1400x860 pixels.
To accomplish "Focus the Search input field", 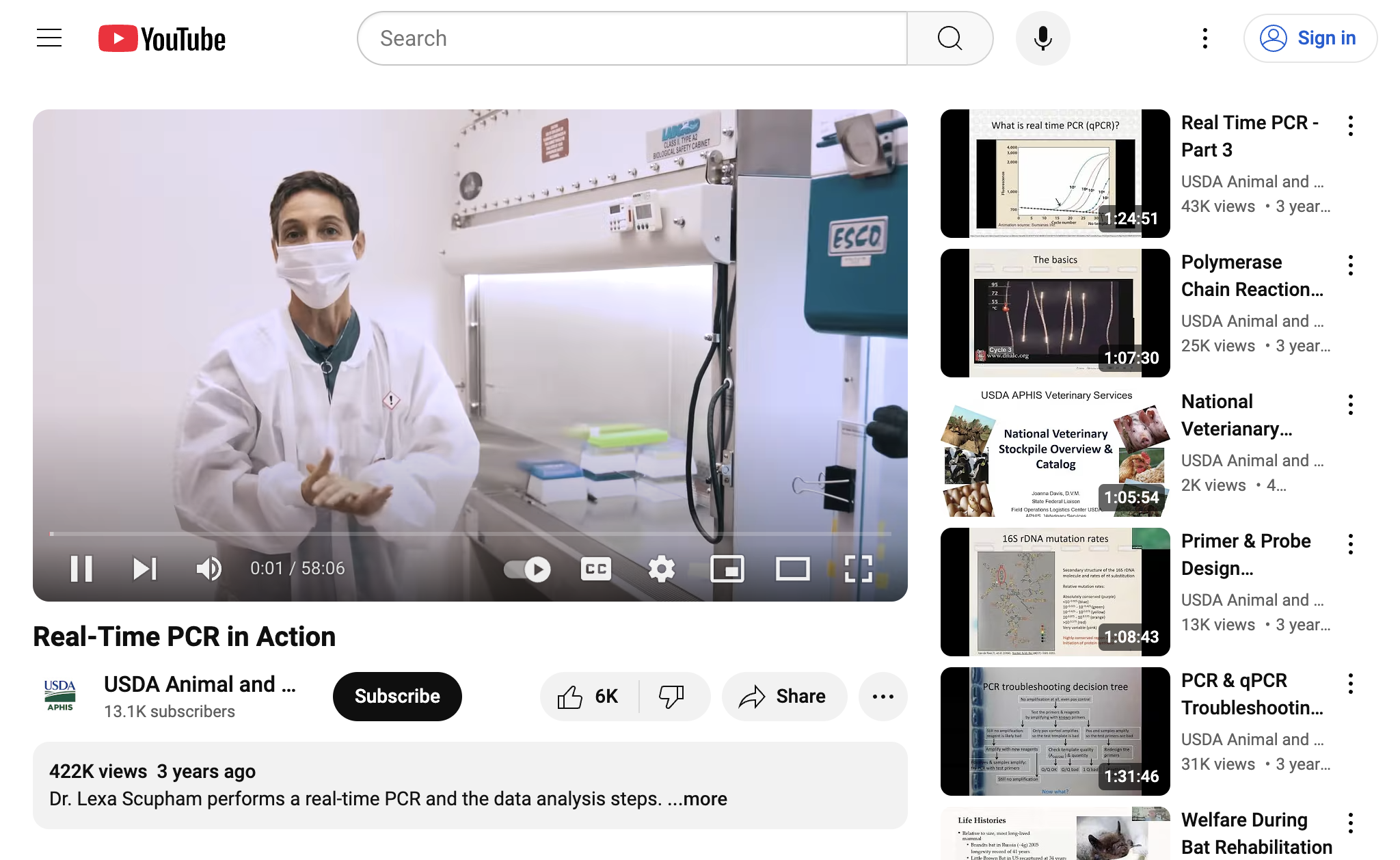I will (633, 38).
